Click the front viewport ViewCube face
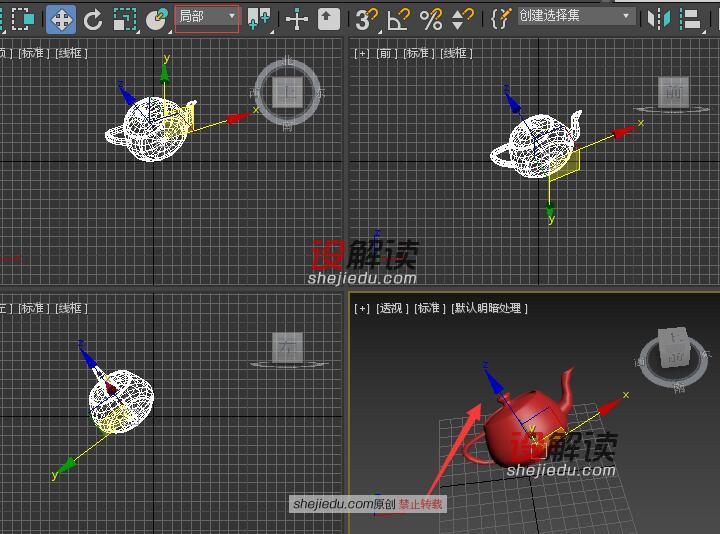Image resolution: width=720 pixels, height=534 pixels. coord(673,92)
